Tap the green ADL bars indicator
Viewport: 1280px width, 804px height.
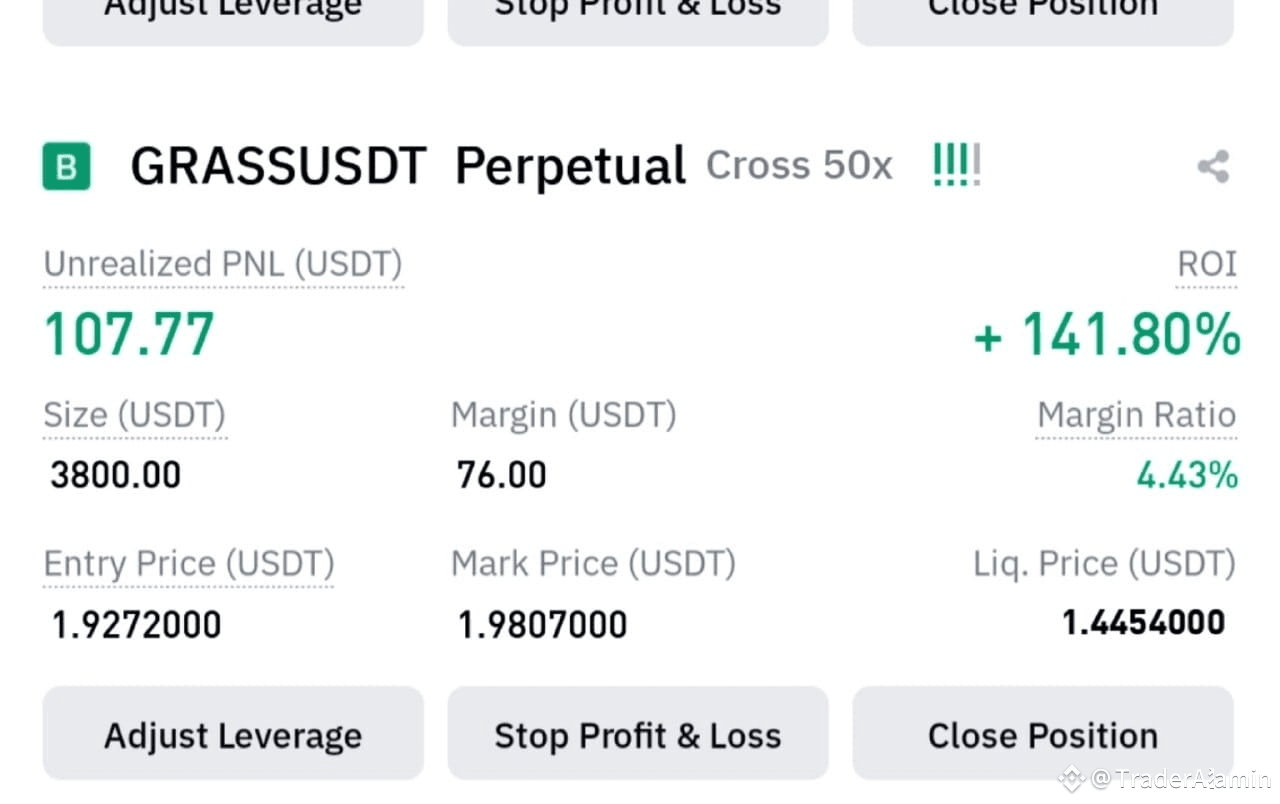click(956, 164)
